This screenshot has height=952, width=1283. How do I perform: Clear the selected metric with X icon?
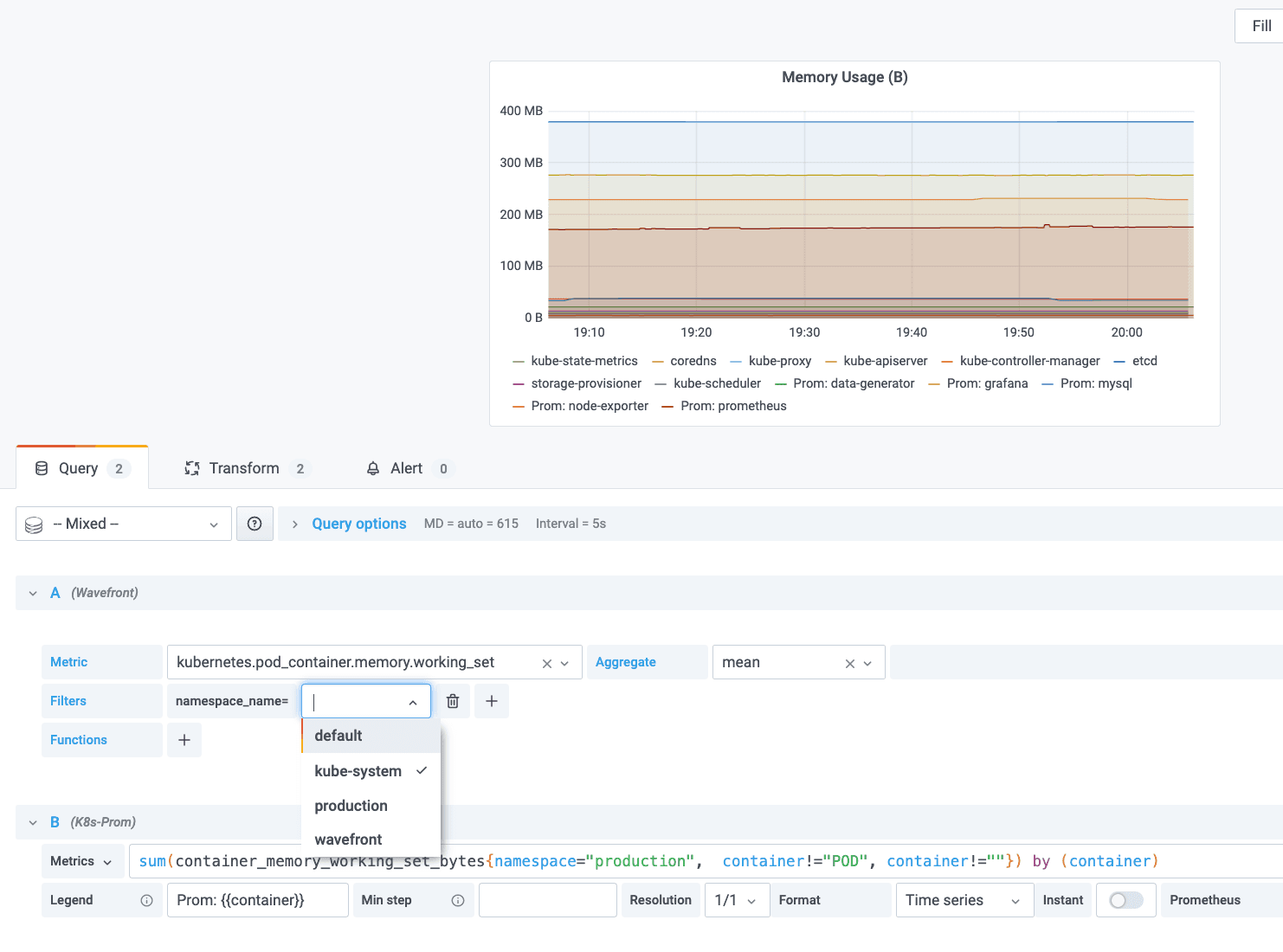coord(546,663)
